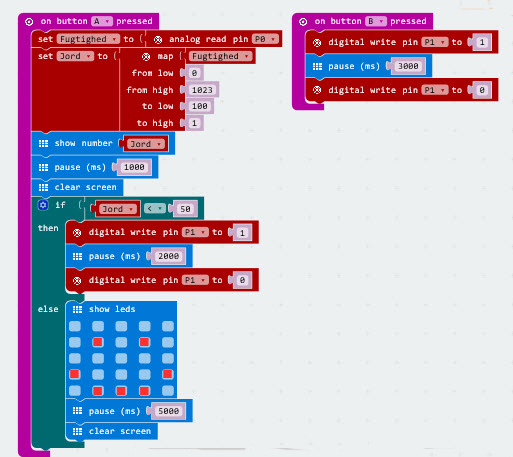
Task: Toggle the lit LED in second row, second column
Action: pyautogui.click(x=98, y=342)
